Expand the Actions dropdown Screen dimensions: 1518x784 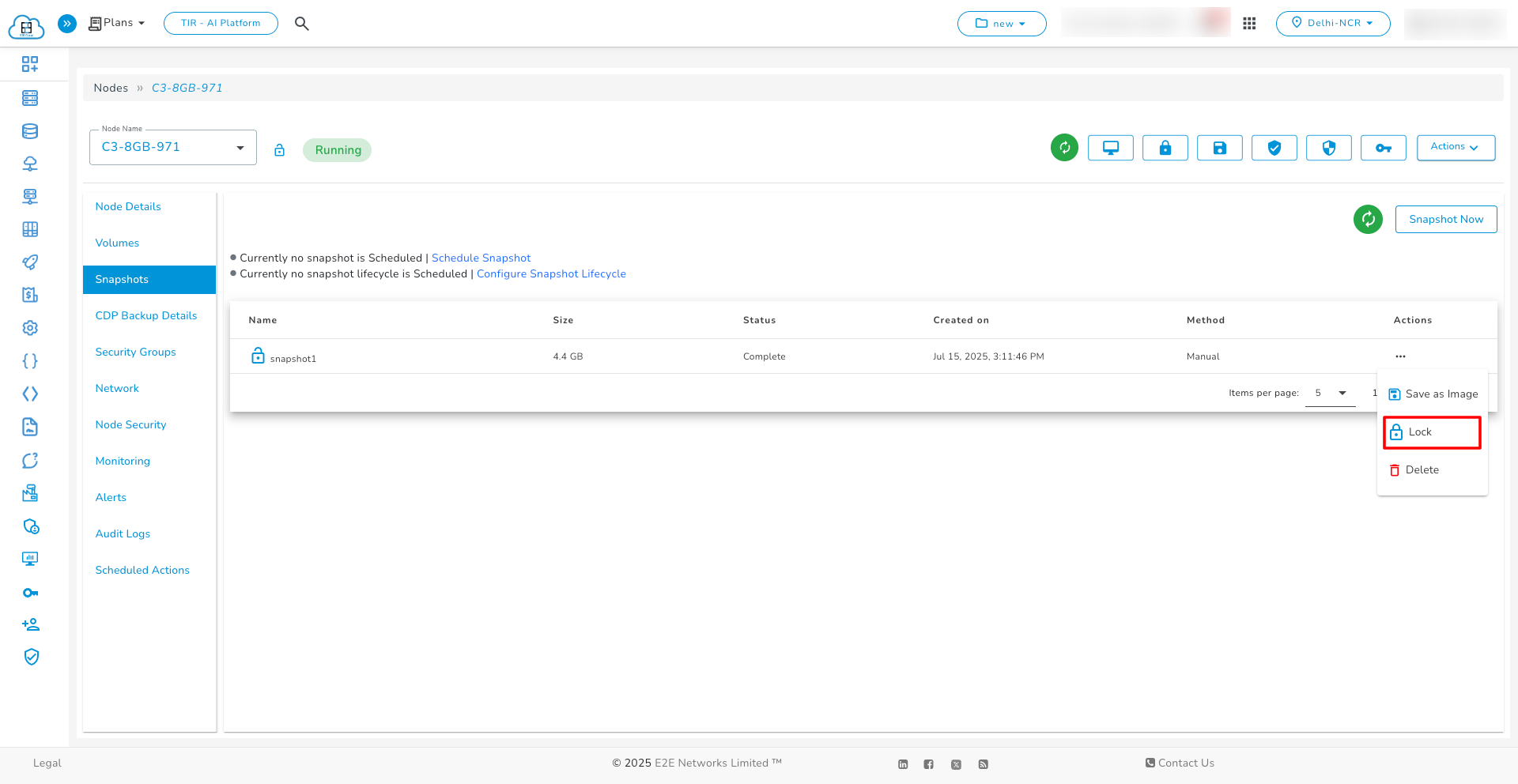1455,147
